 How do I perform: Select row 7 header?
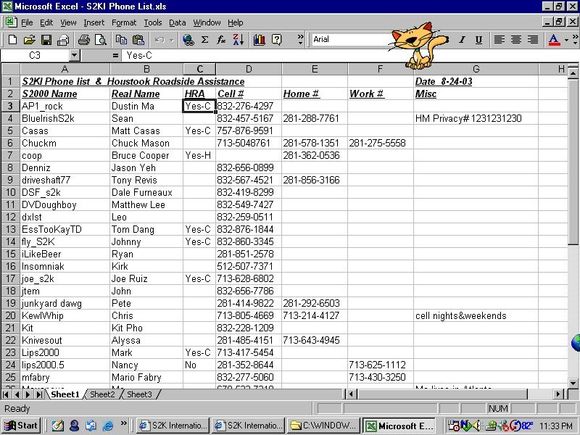click(10, 155)
